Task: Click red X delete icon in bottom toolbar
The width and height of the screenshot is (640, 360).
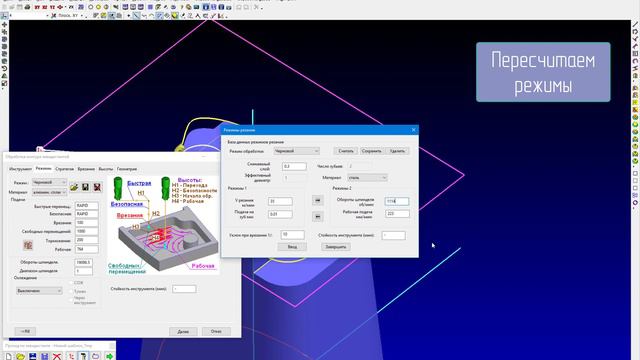Action: pyautogui.click(x=57, y=356)
